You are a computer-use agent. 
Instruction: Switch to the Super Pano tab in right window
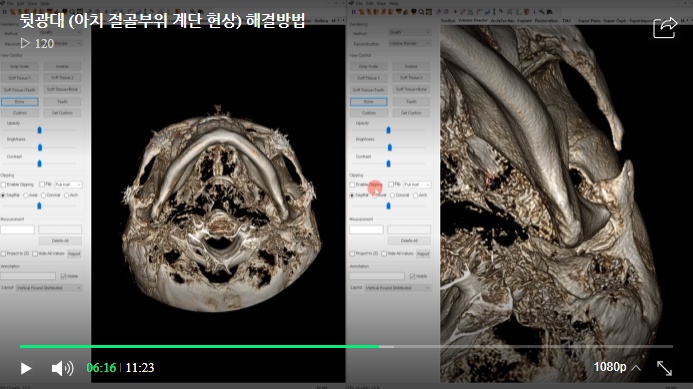(x=589, y=21)
